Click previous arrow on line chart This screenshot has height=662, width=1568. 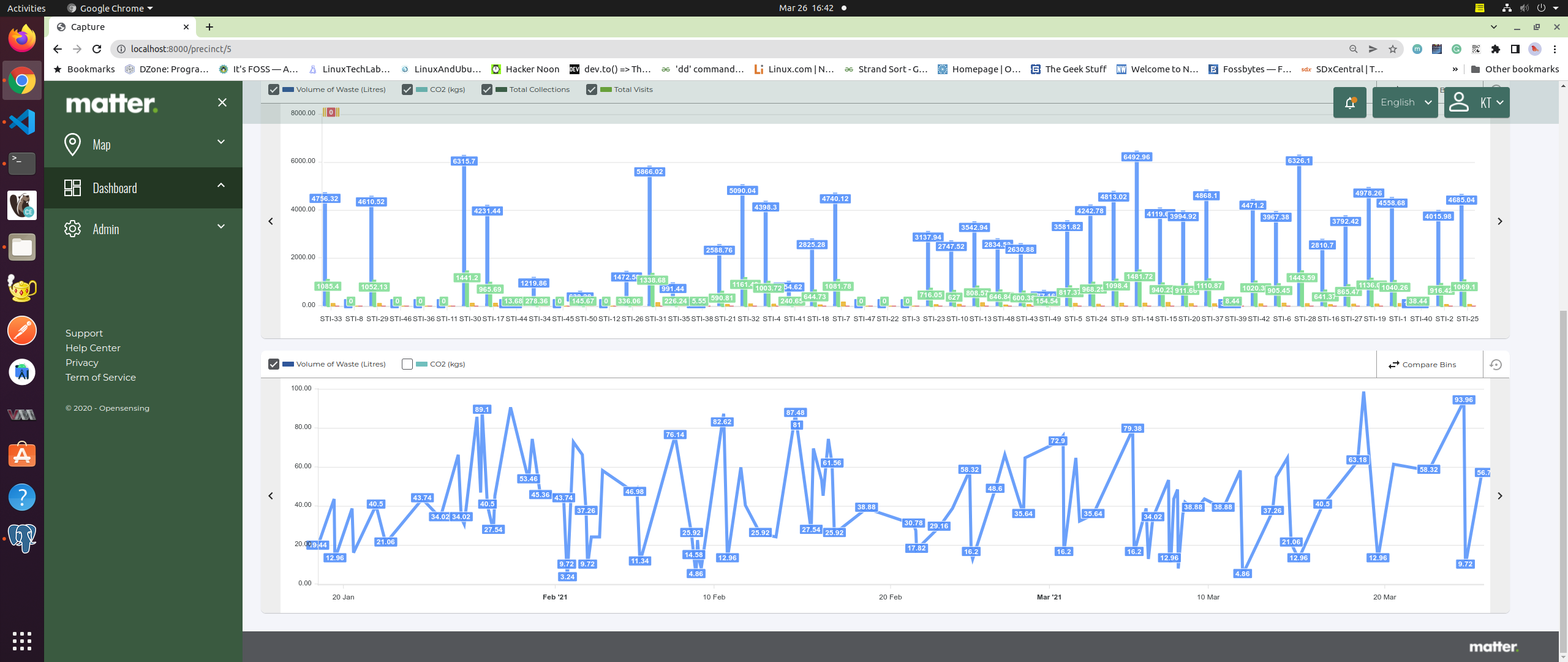(x=271, y=496)
